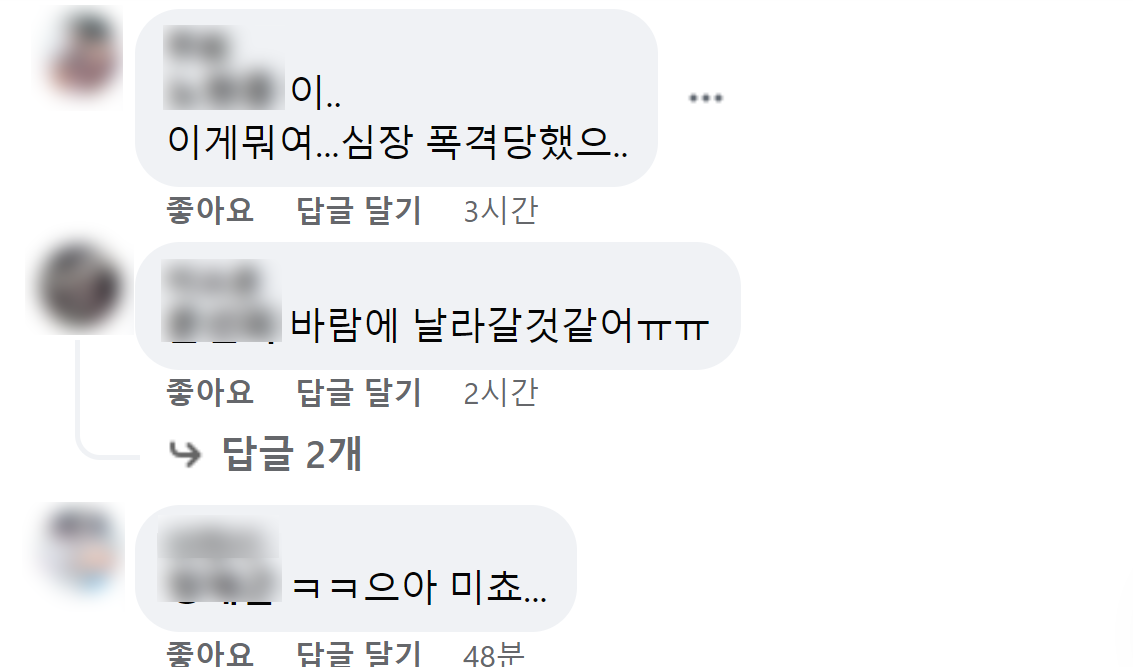Reply to the 바람에 날라갈것같어 comment

pos(359,392)
